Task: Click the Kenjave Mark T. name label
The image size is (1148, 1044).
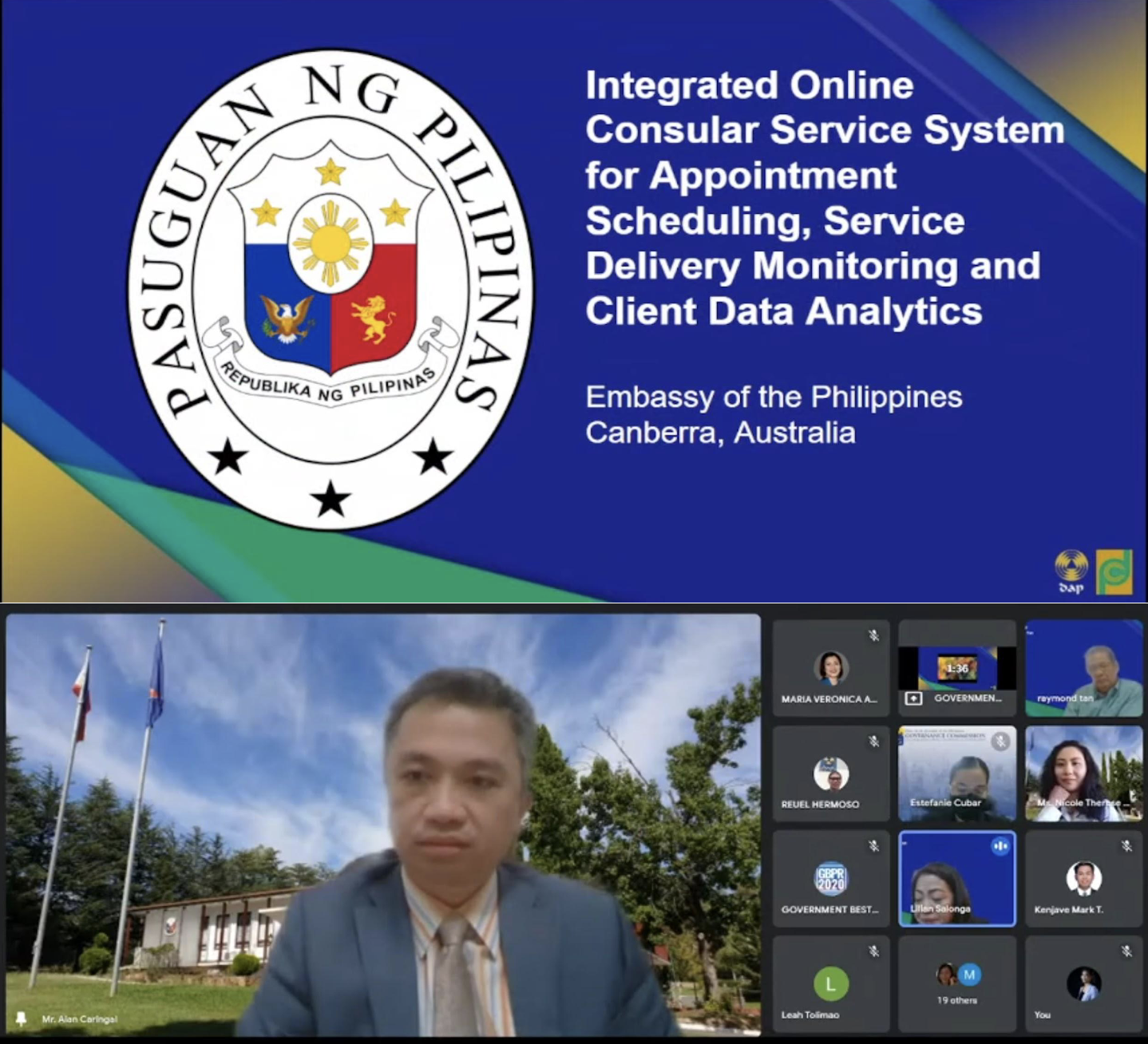Action: click(x=1069, y=910)
